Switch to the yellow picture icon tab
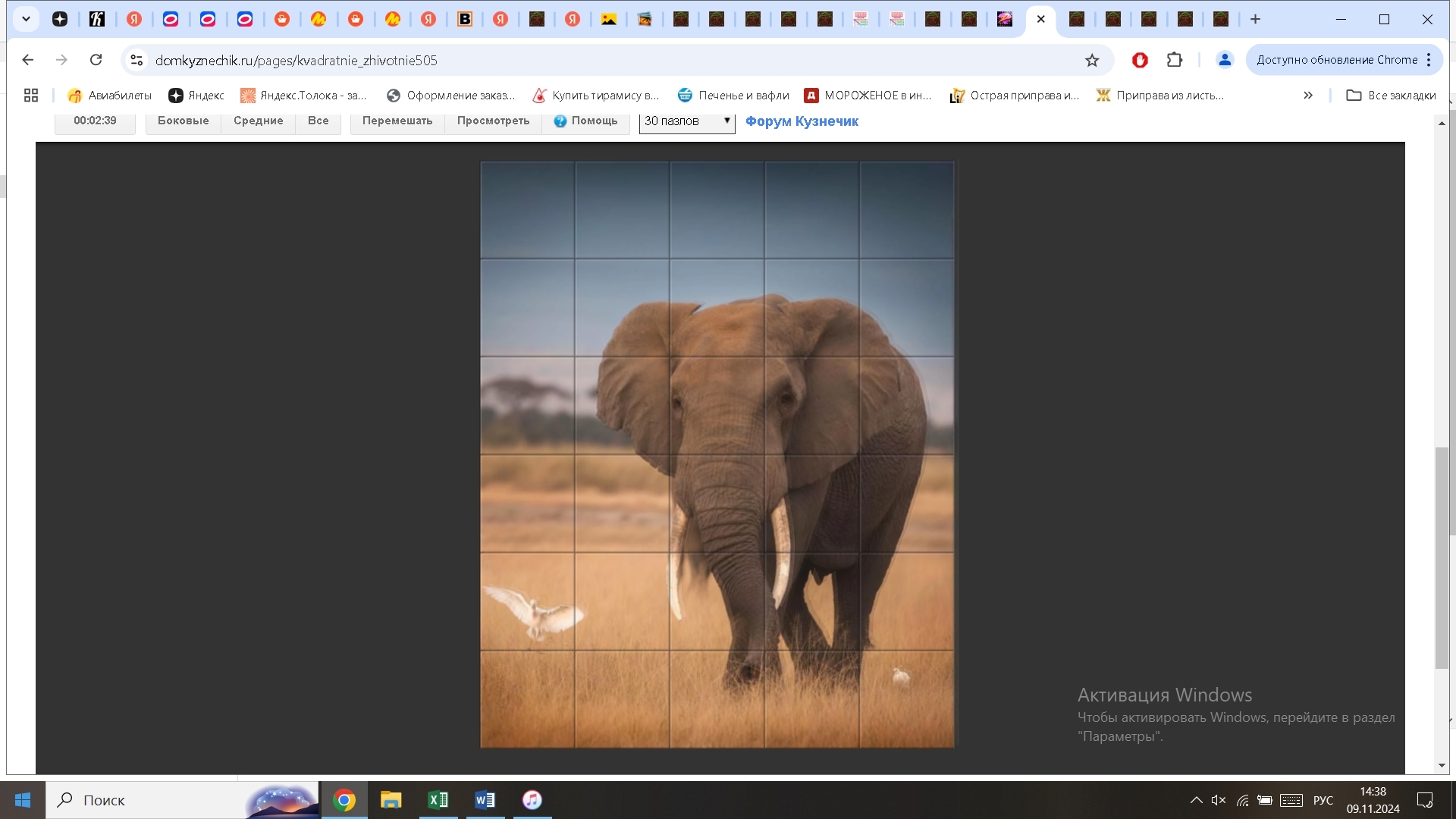 pos(609,20)
